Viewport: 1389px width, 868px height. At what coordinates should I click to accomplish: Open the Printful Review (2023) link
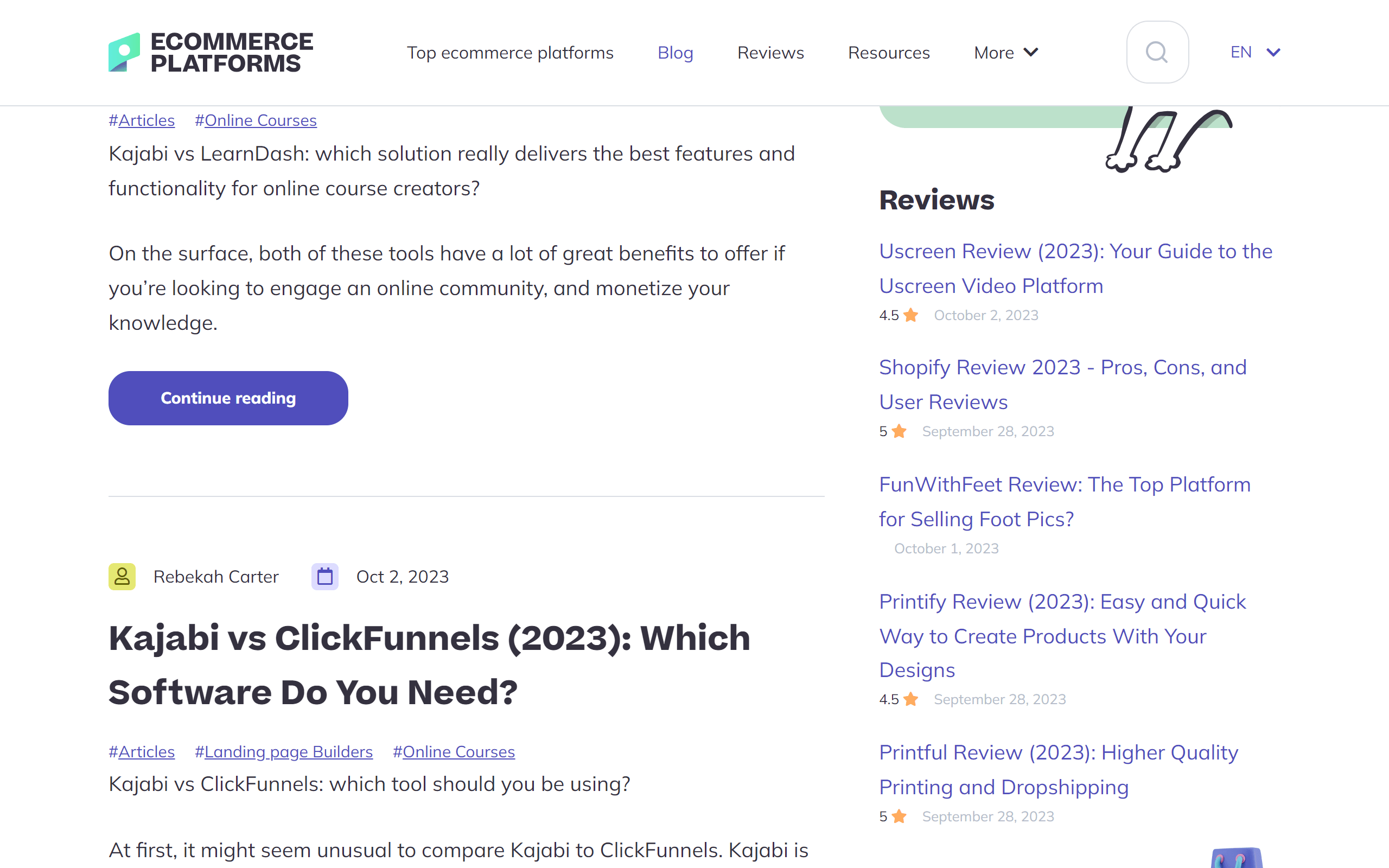coord(1059,769)
